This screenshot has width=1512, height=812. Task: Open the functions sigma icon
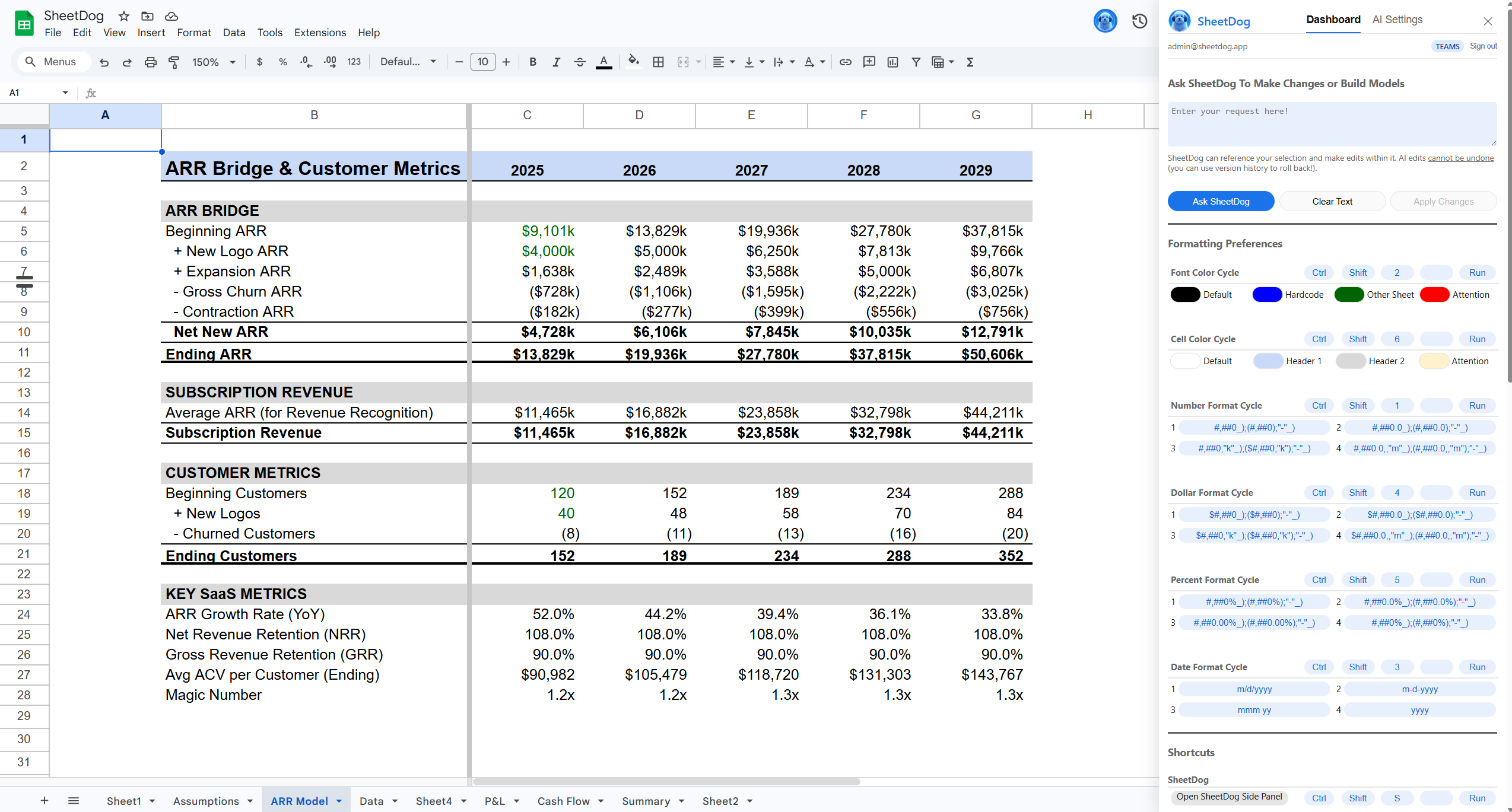tap(970, 62)
